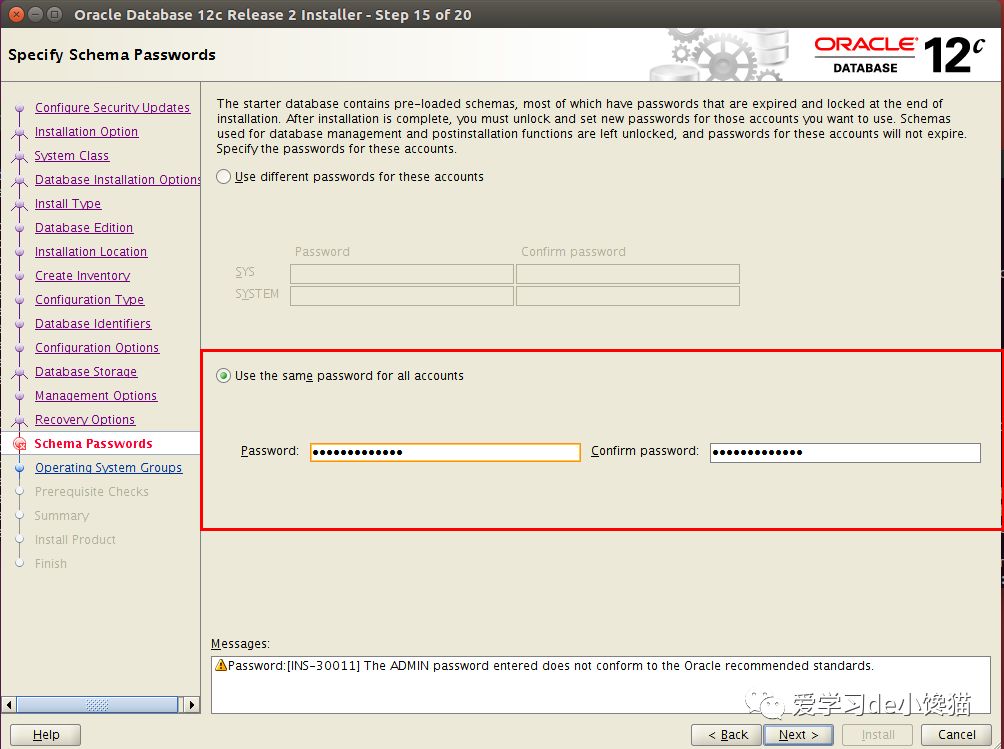Go to Configure Security Updates step
1004x749 pixels.
point(112,108)
